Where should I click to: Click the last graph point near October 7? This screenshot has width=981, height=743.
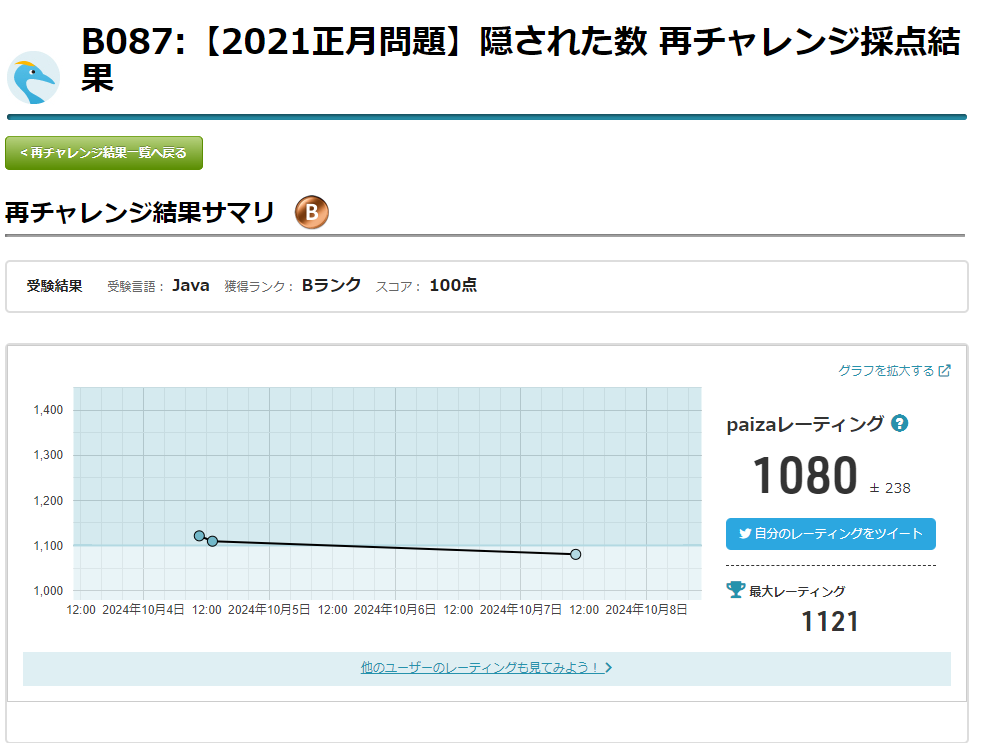pos(576,554)
